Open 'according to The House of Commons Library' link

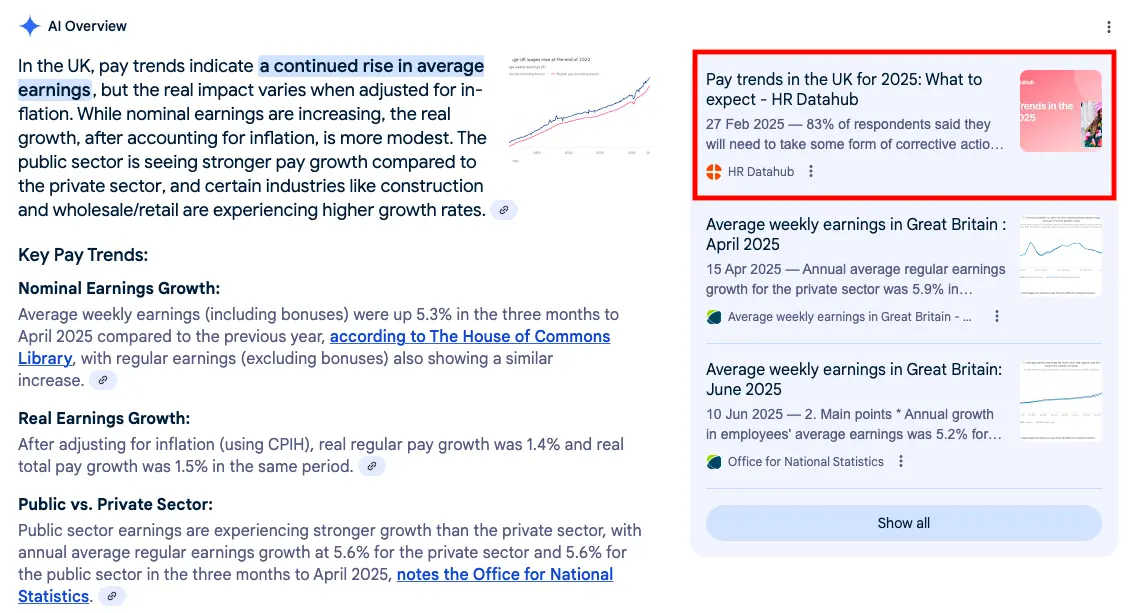pos(470,336)
